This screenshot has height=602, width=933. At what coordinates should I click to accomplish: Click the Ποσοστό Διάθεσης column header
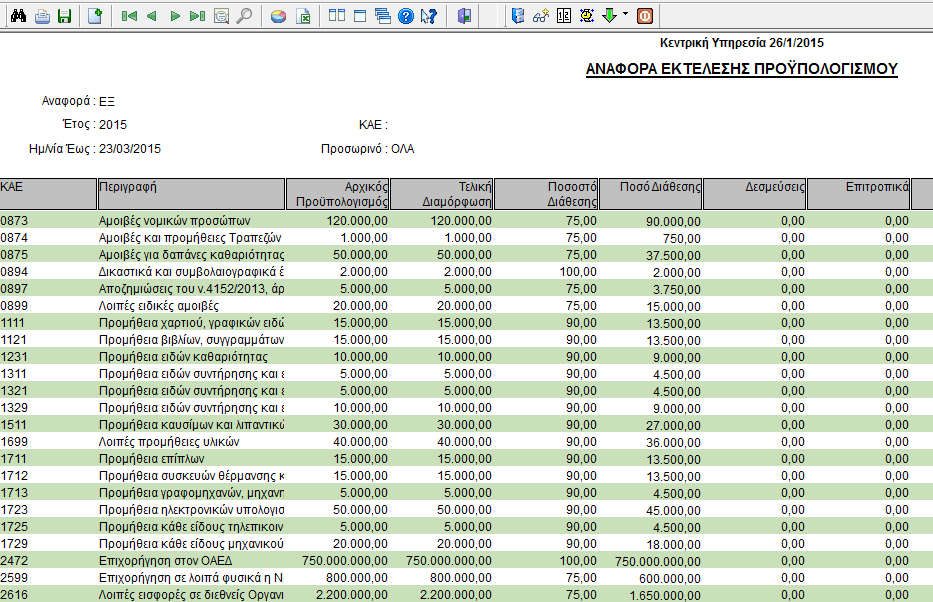[x=546, y=194]
